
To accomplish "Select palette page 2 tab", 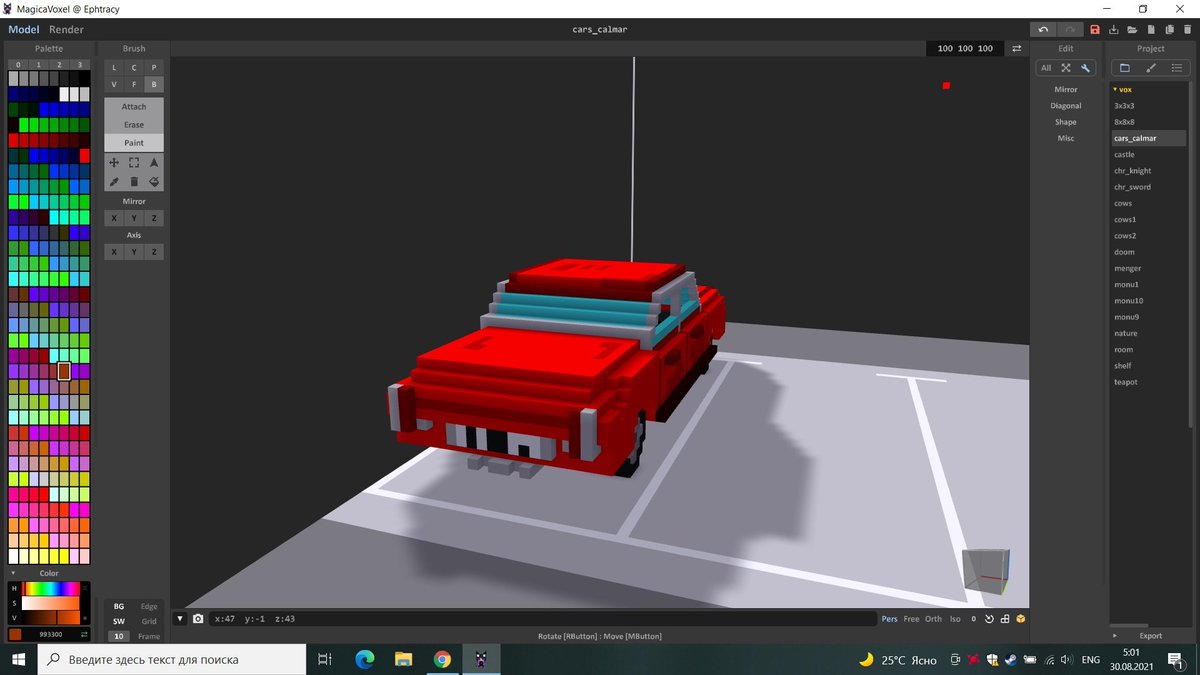I will point(59,64).
